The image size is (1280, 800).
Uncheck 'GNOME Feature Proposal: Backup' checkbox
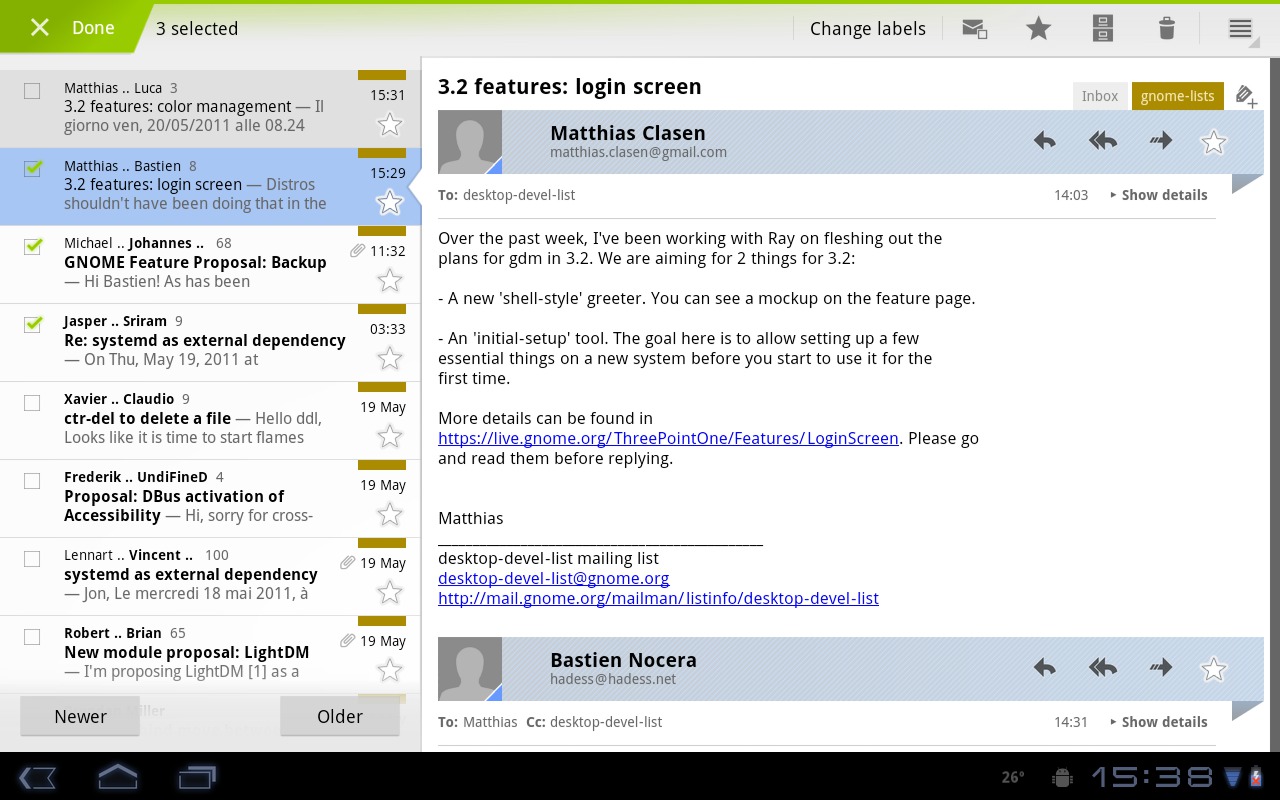click(32, 247)
